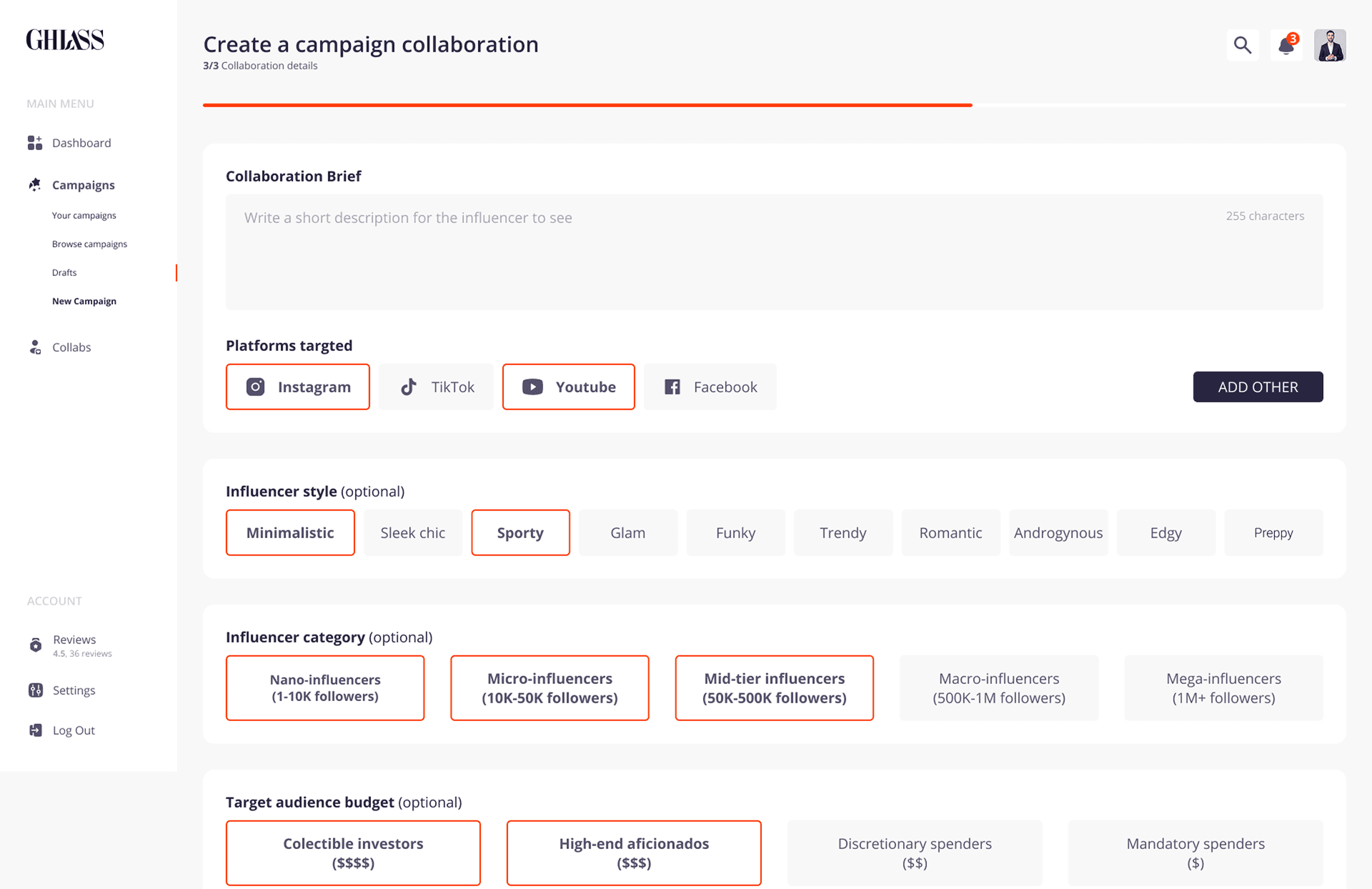Viewport: 1372px width, 889px height.
Task: Open notifications showing 3 alerts
Action: (1285, 45)
